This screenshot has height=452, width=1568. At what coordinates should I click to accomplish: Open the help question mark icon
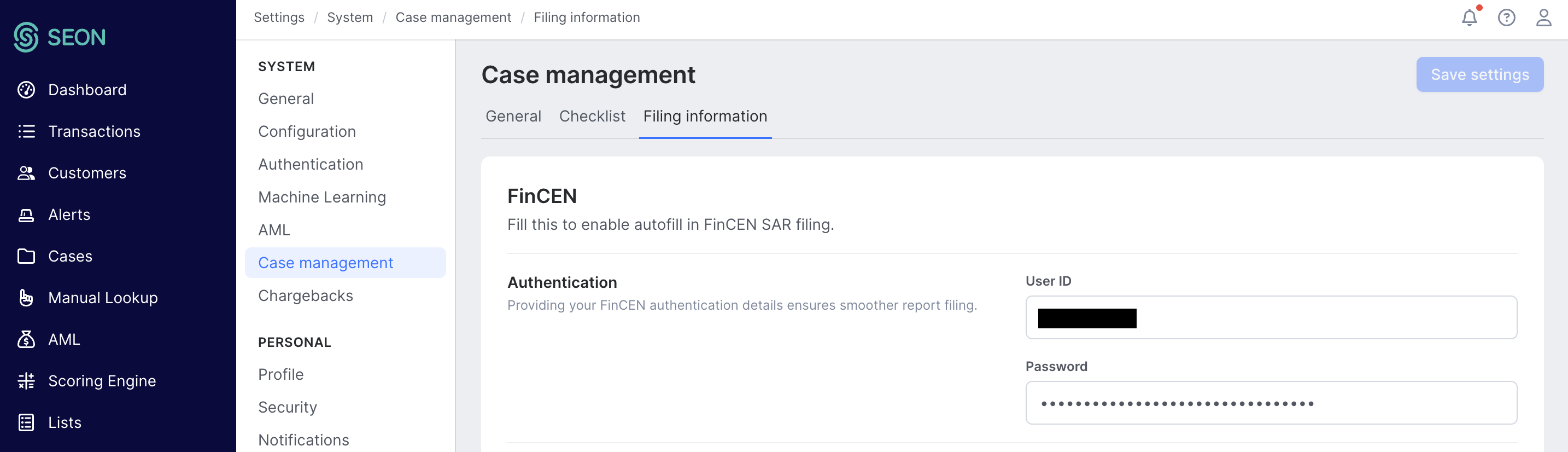click(1507, 18)
